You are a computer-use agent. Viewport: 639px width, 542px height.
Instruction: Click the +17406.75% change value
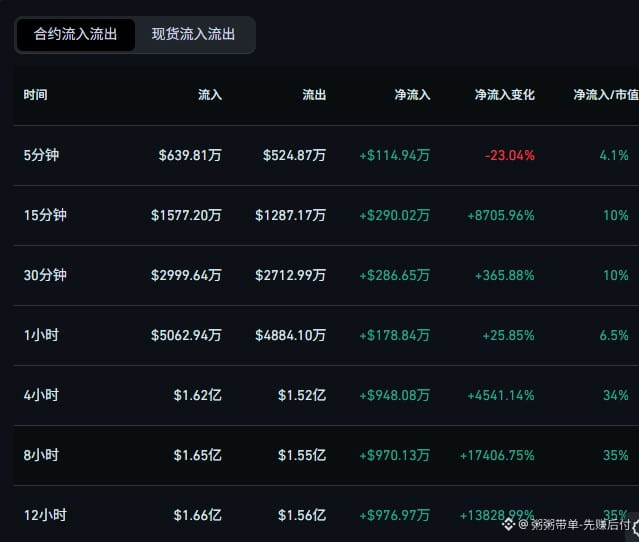tap(497, 455)
